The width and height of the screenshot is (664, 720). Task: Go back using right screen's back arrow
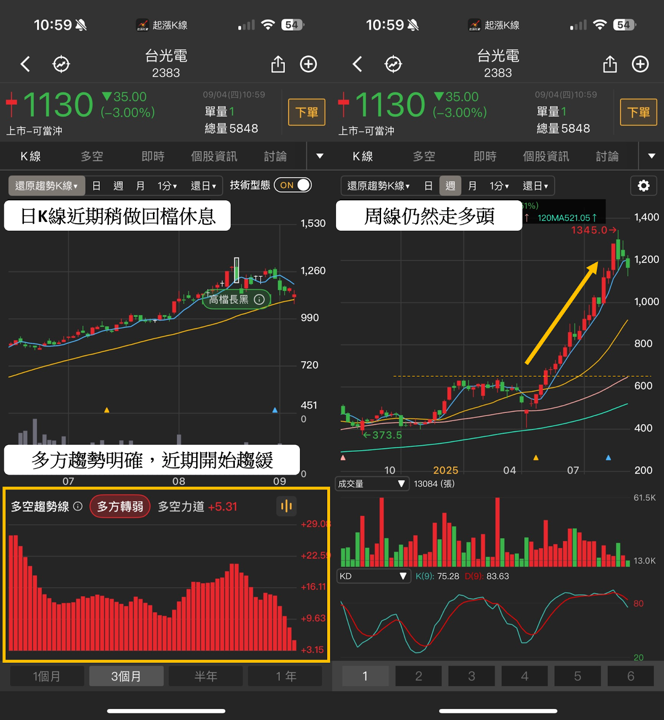click(357, 64)
